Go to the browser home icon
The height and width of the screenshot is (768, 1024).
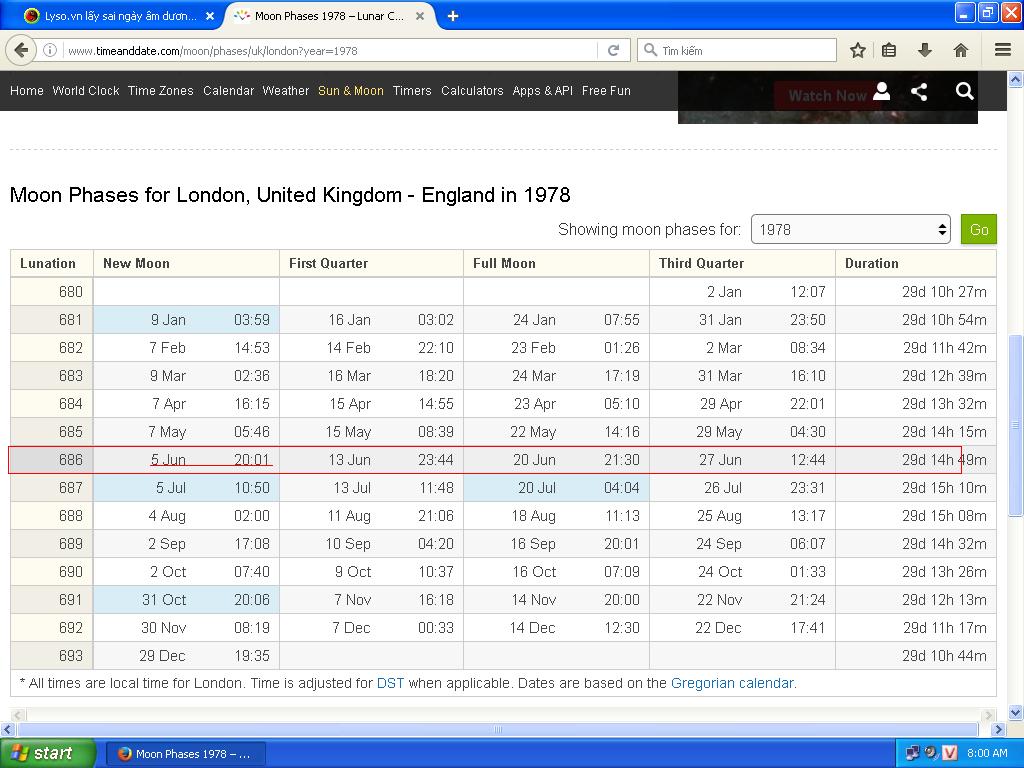960,50
